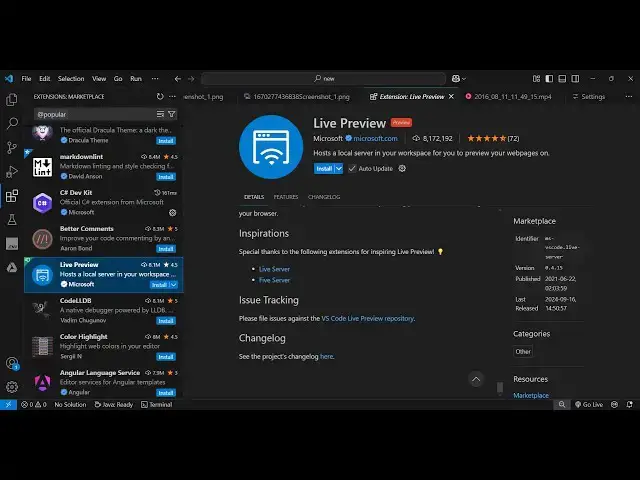Open VS Code Live Preview repository link
Viewport: 640px width, 480px height.
367,318
